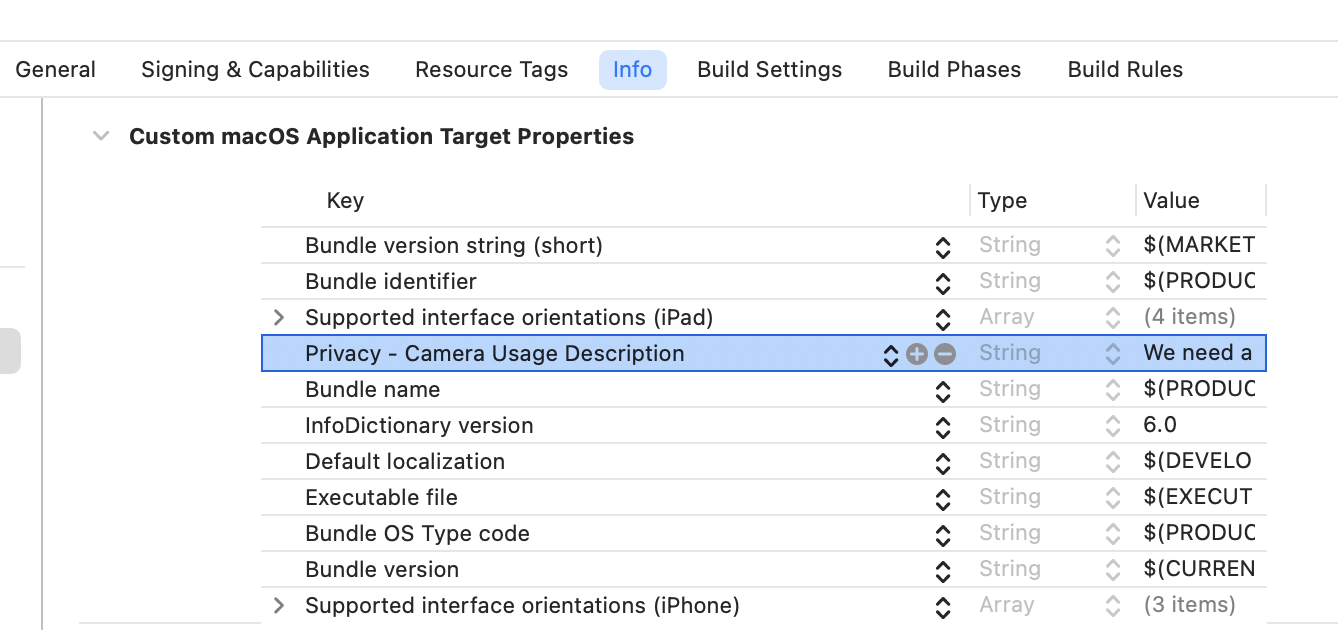
Task: Open the Resource Tags tab
Action: (491, 70)
